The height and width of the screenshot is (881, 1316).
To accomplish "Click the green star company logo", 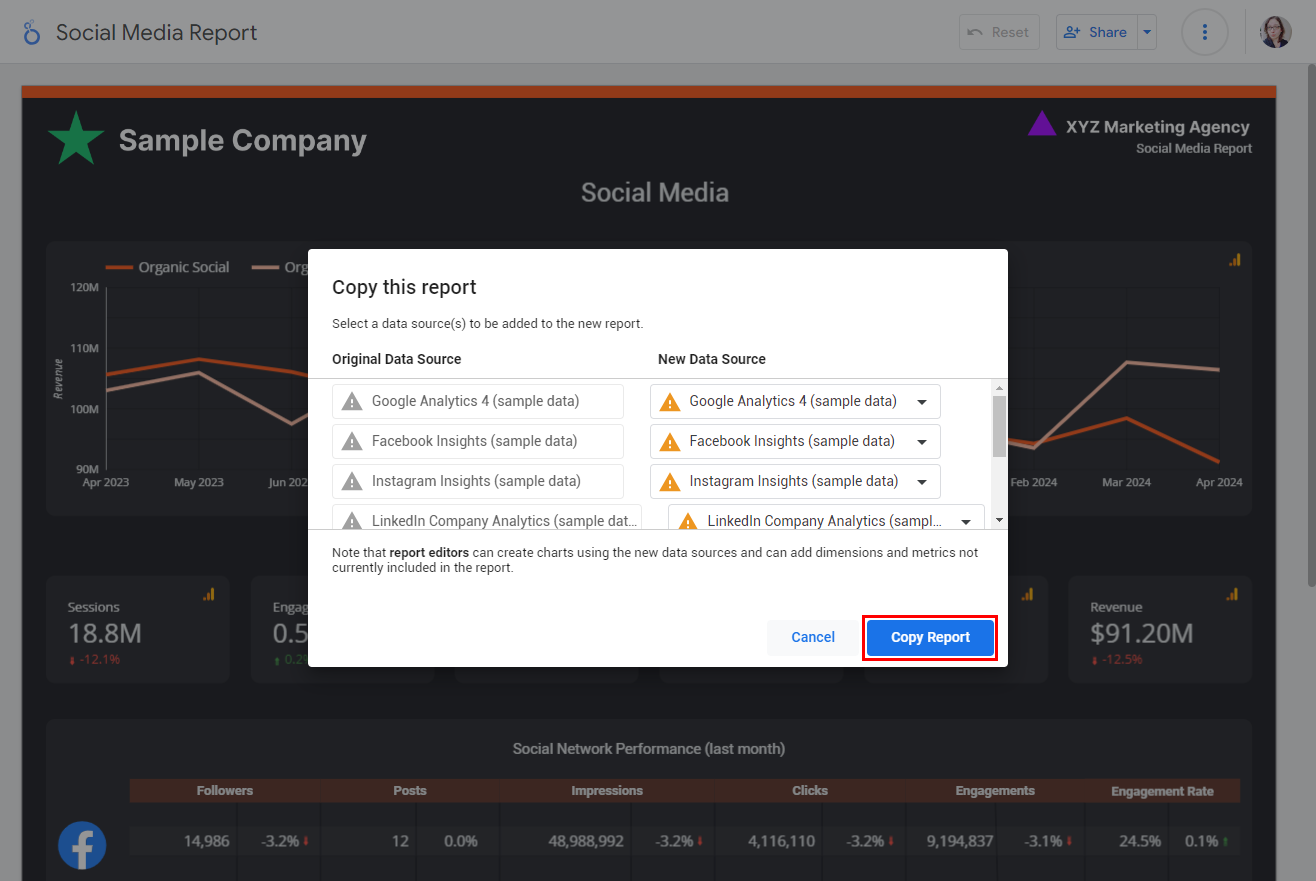I will click(x=76, y=139).
